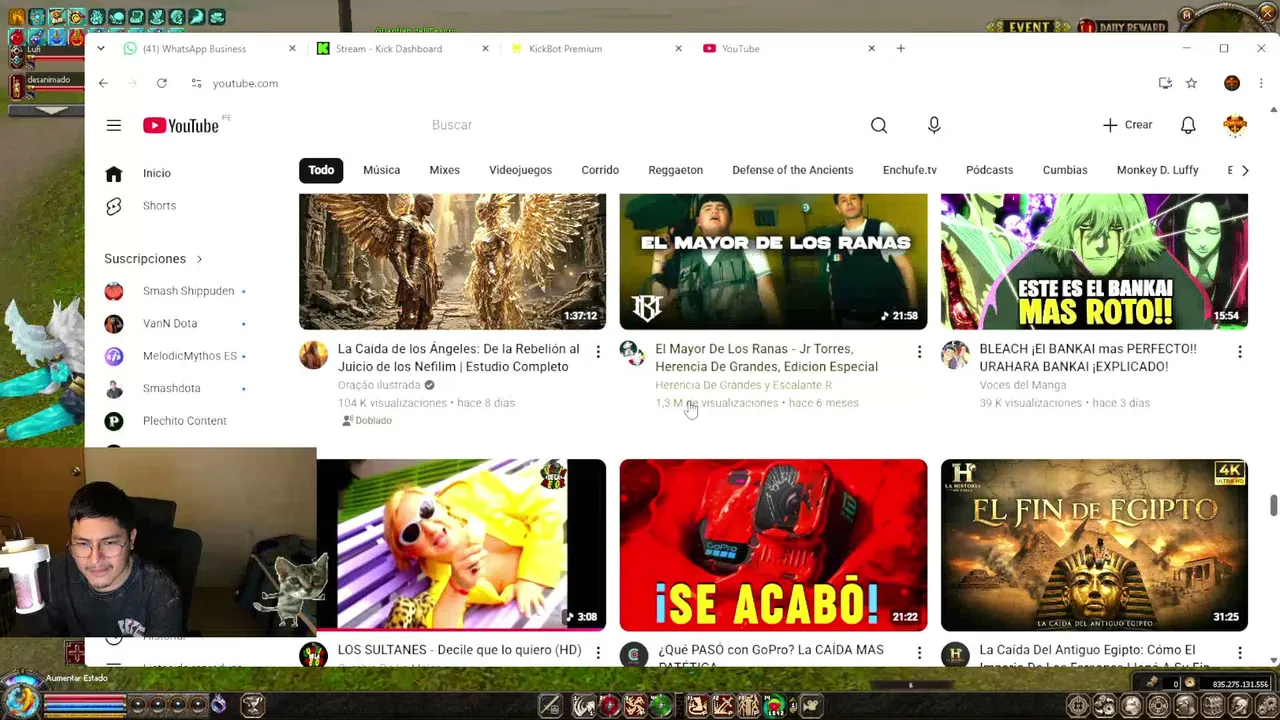Image resolution: width=1280 pixels, height=720 pixels.
Task: Click the Crear button
Action: tap(1128, 125)
